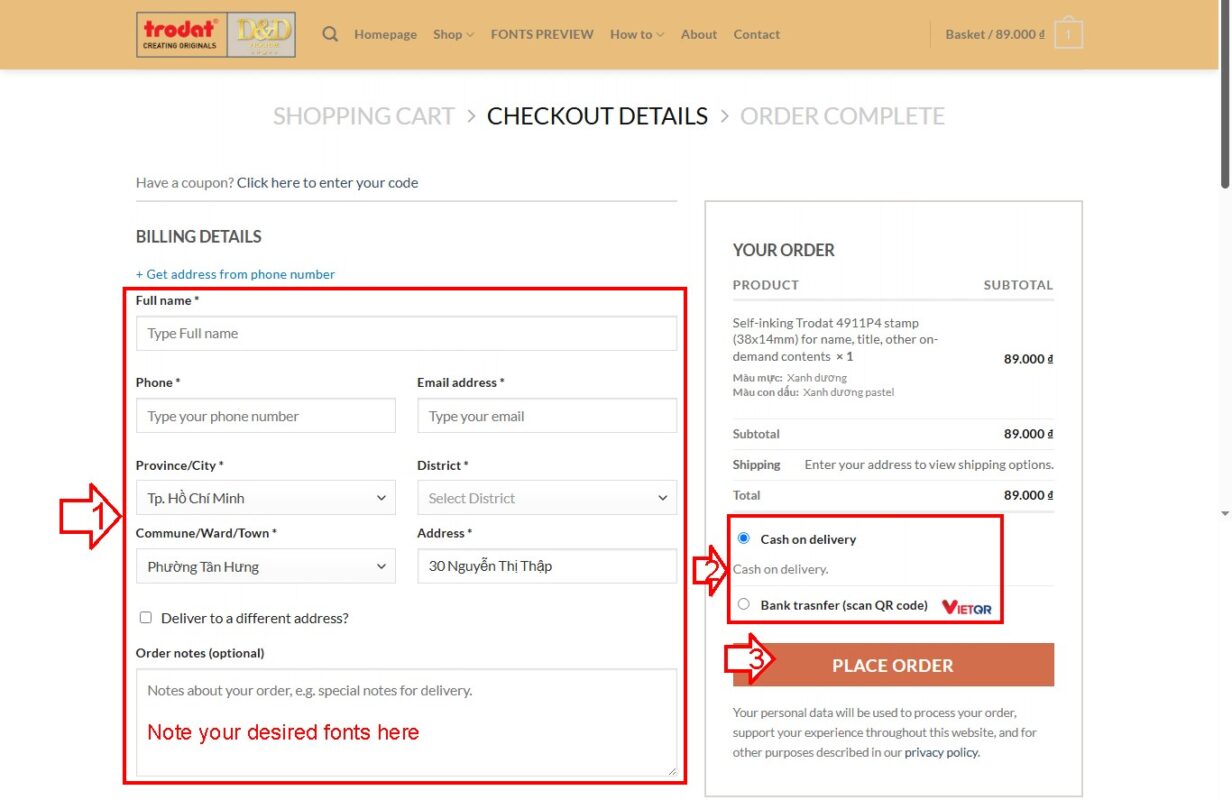Click the Full name input field

pos(406,334)
